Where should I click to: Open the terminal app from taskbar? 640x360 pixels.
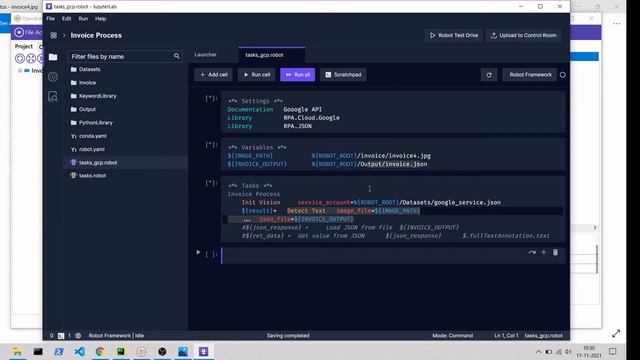tap(38, 351)
